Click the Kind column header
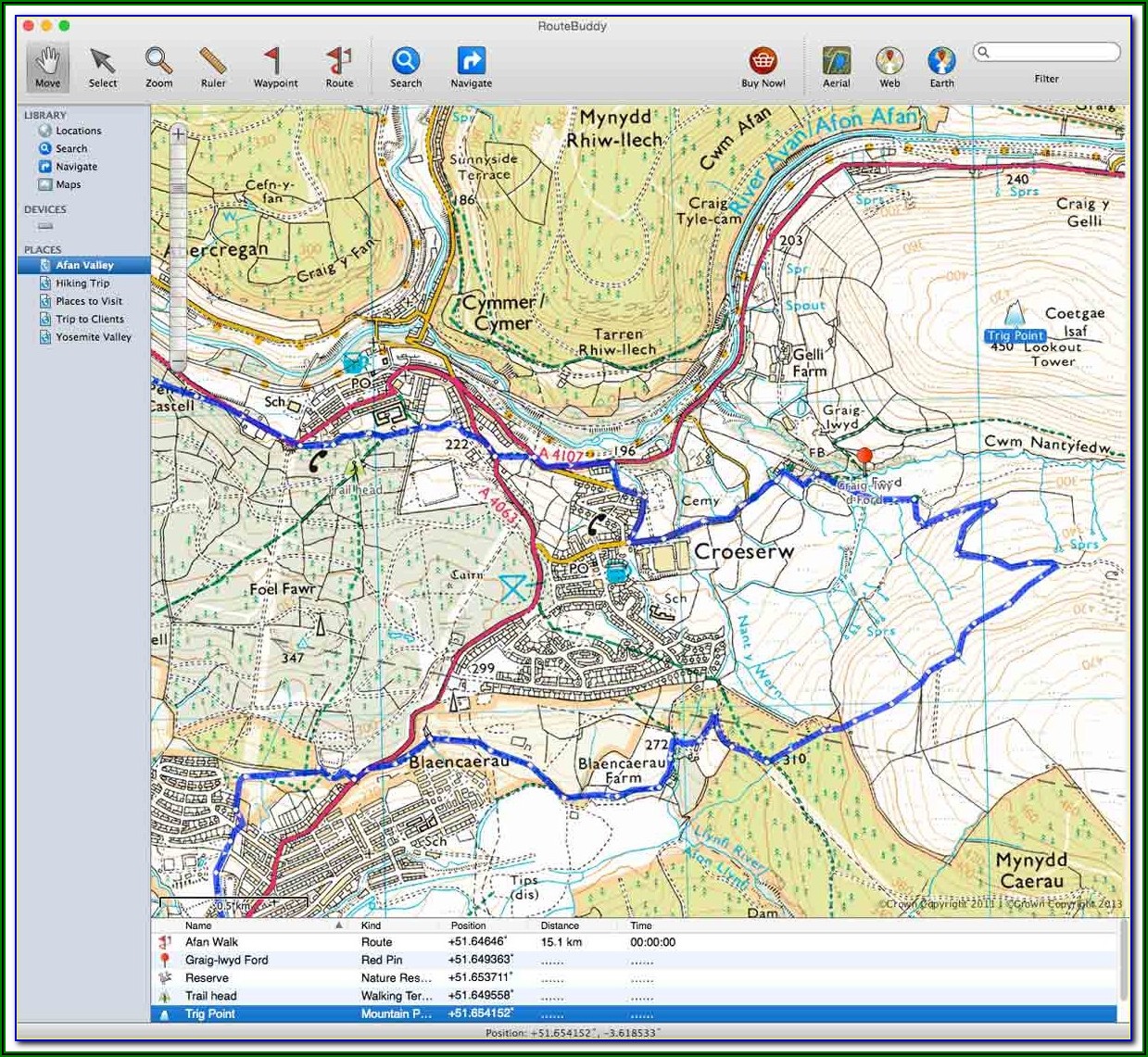 pos(372,925)
